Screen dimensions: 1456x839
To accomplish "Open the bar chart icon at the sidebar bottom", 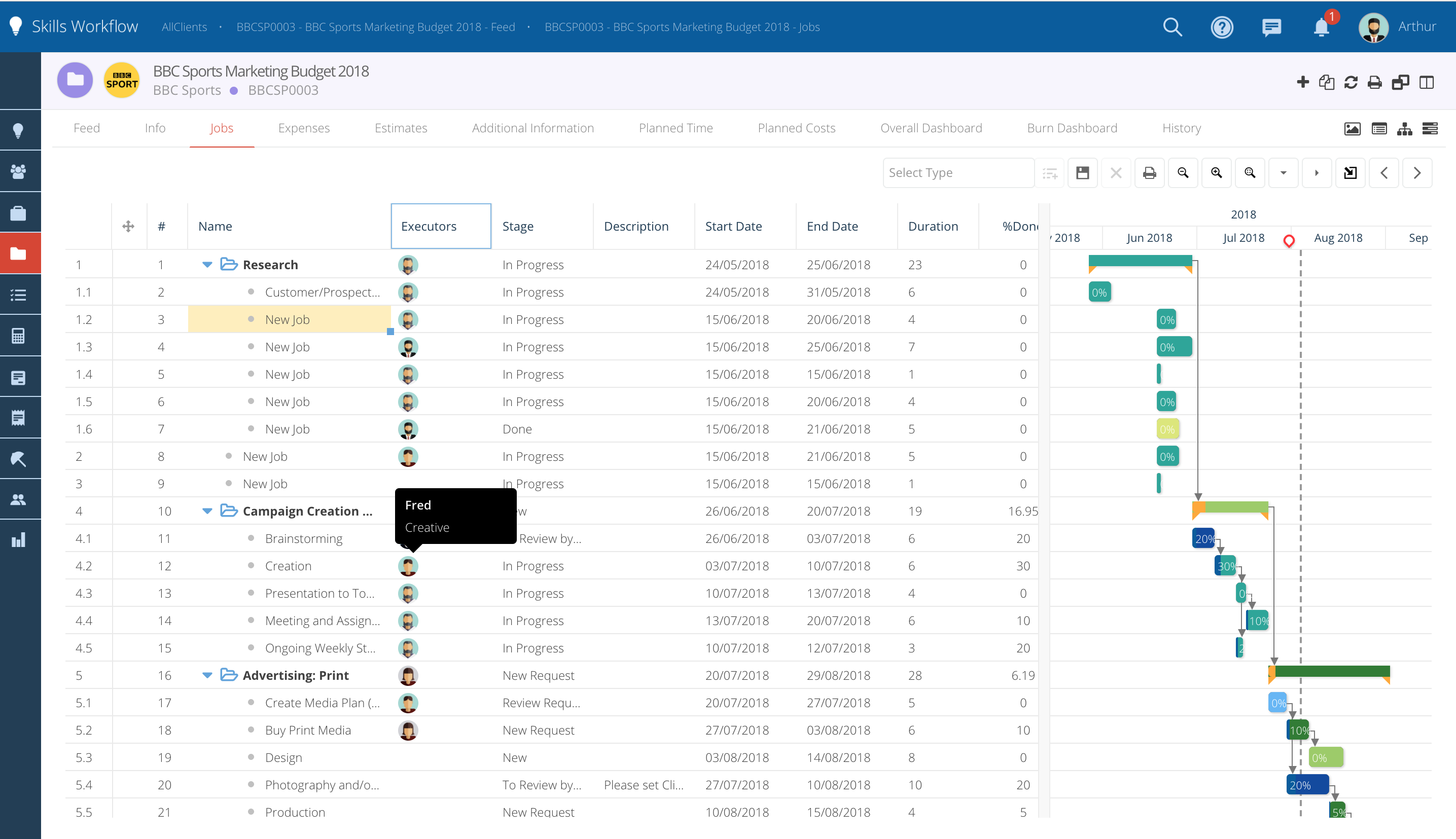I will (x=19, y=540).
